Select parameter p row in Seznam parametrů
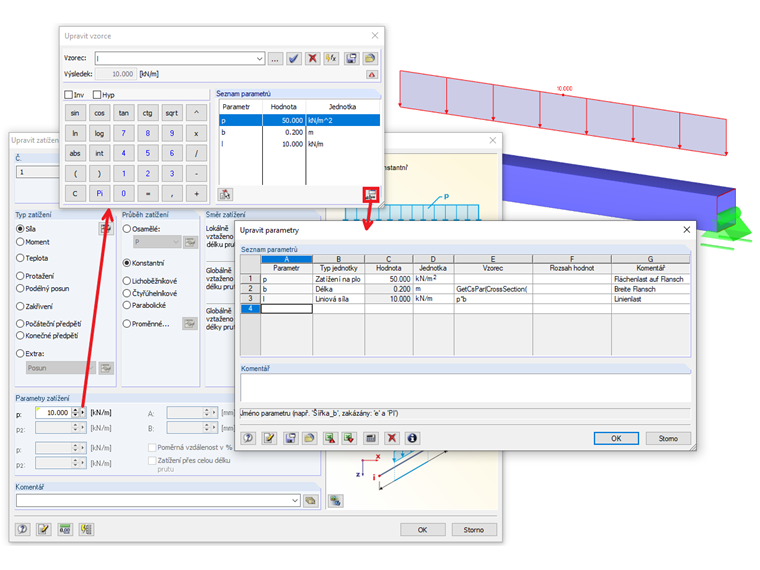Viewport: 760px width, 570px height. pyautogui.click(x=300, y=120)
